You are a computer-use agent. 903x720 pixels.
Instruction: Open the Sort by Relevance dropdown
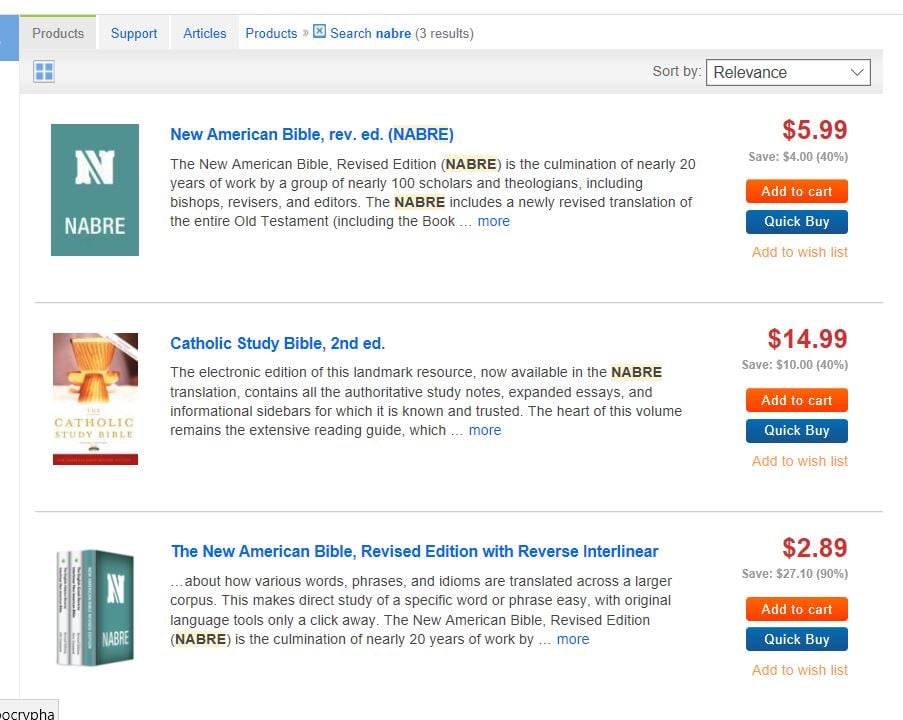click(788, 72)
